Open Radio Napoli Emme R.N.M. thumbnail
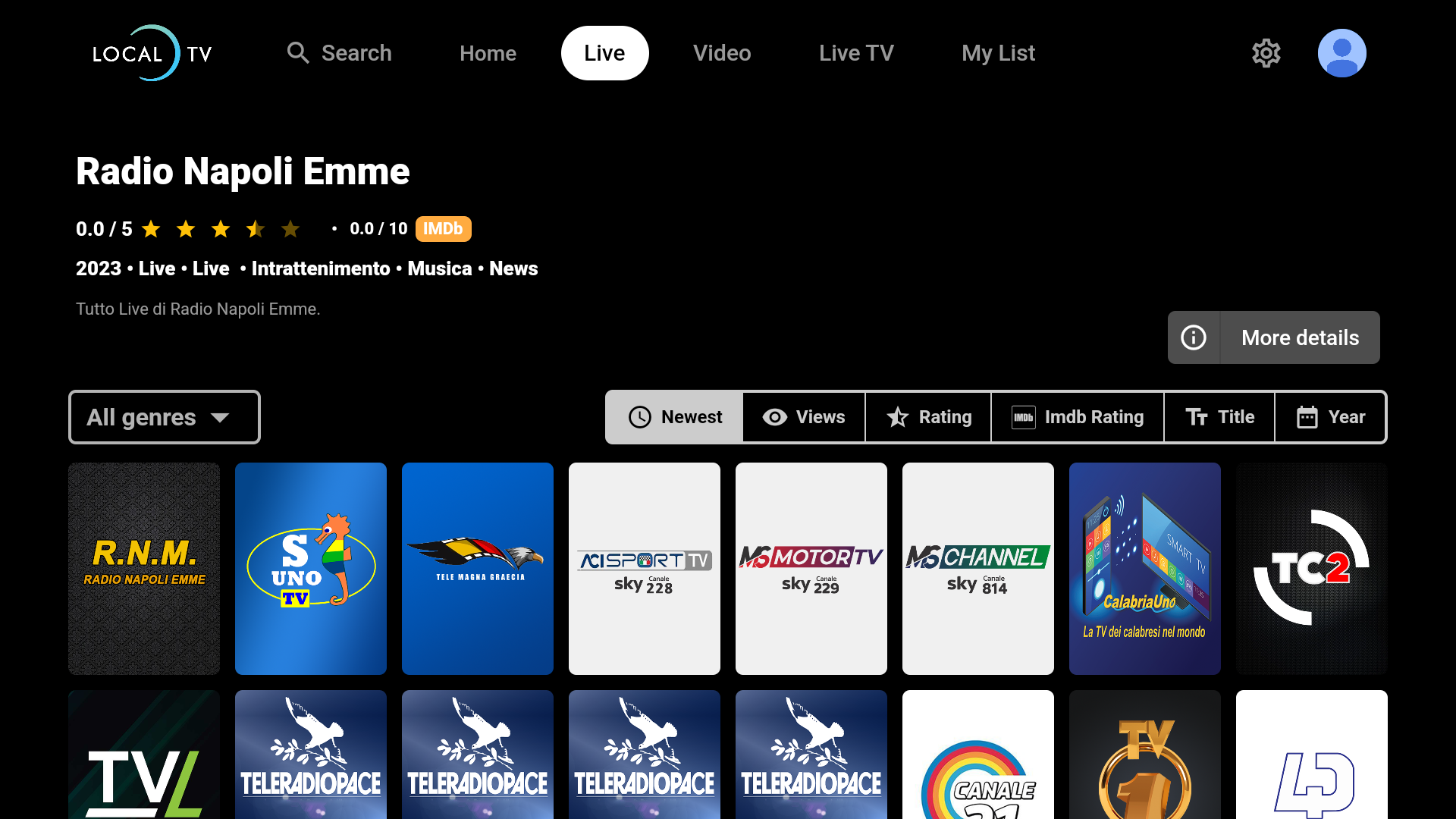 coord(144,569)
